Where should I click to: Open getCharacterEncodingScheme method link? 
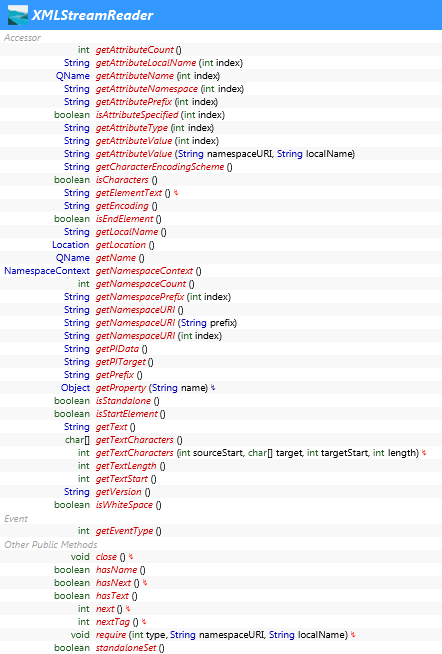[160, 166]
